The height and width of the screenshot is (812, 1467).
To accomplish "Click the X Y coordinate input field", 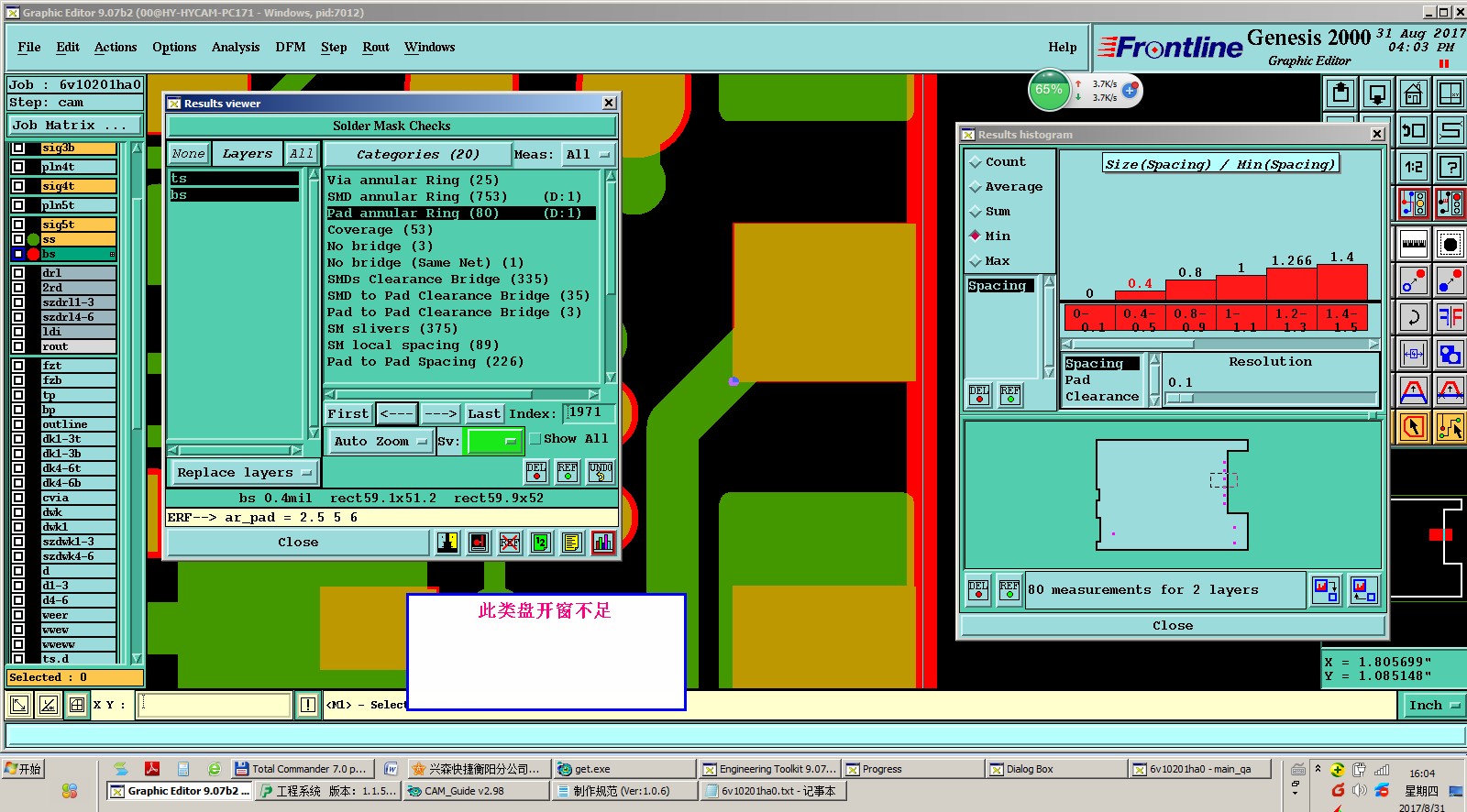I will click(x=215, y=705).
